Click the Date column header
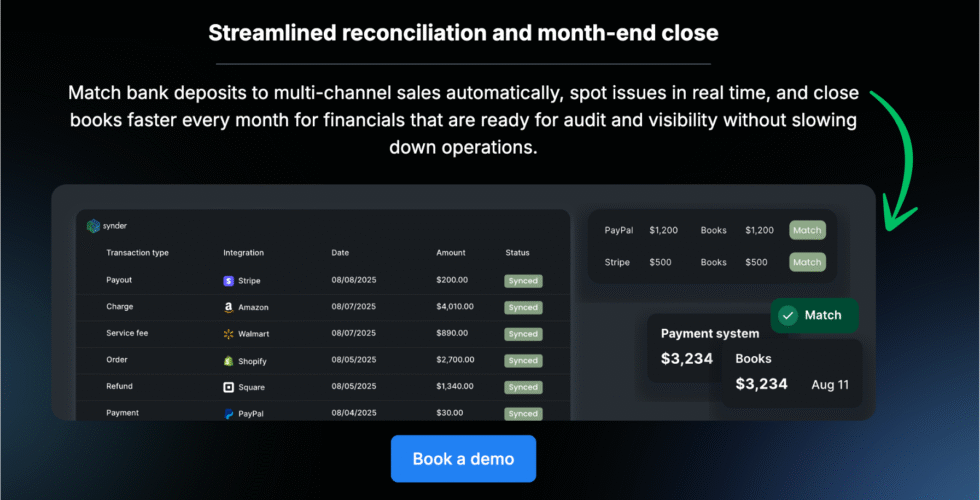 [x=340, y=253]
